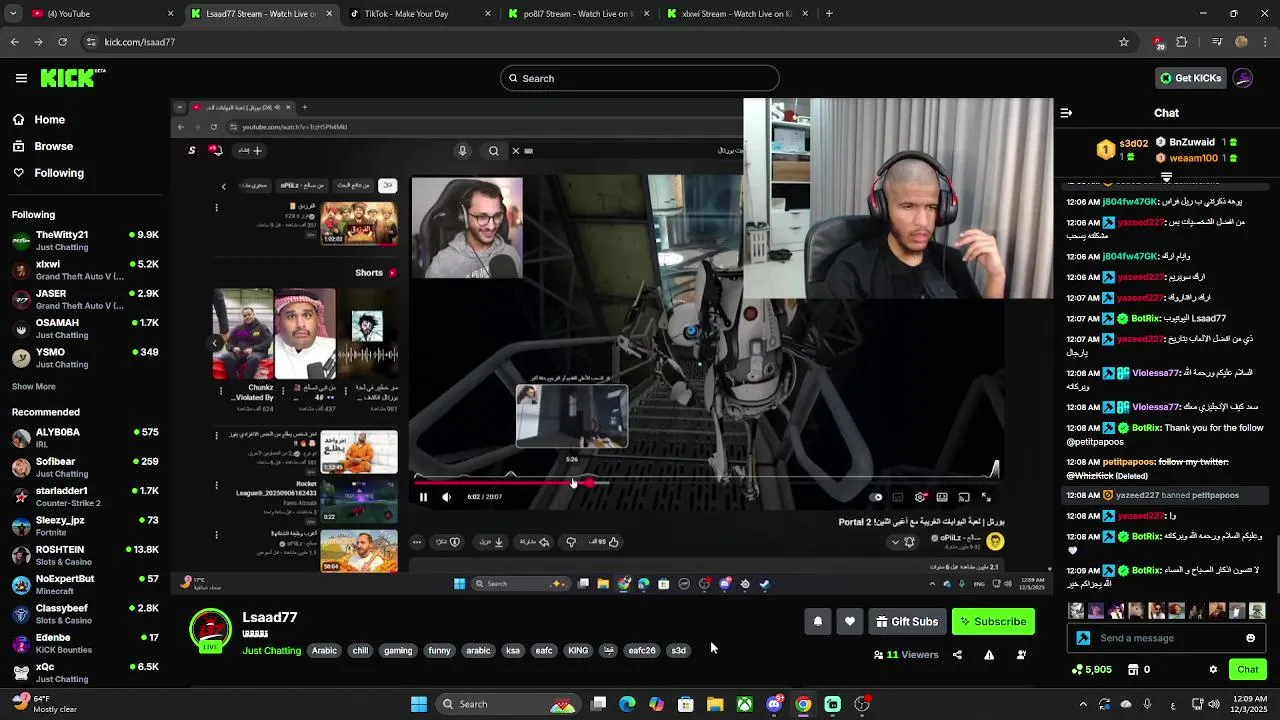
Task: Open JASER channel in sidebar
Action: pyautogui.click(x=85, y=299)
